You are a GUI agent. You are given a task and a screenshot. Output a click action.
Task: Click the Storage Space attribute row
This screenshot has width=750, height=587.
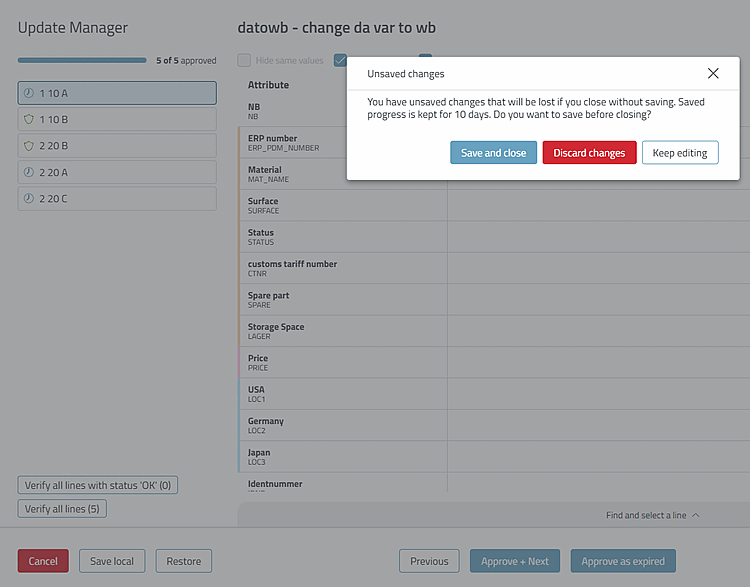494,331
